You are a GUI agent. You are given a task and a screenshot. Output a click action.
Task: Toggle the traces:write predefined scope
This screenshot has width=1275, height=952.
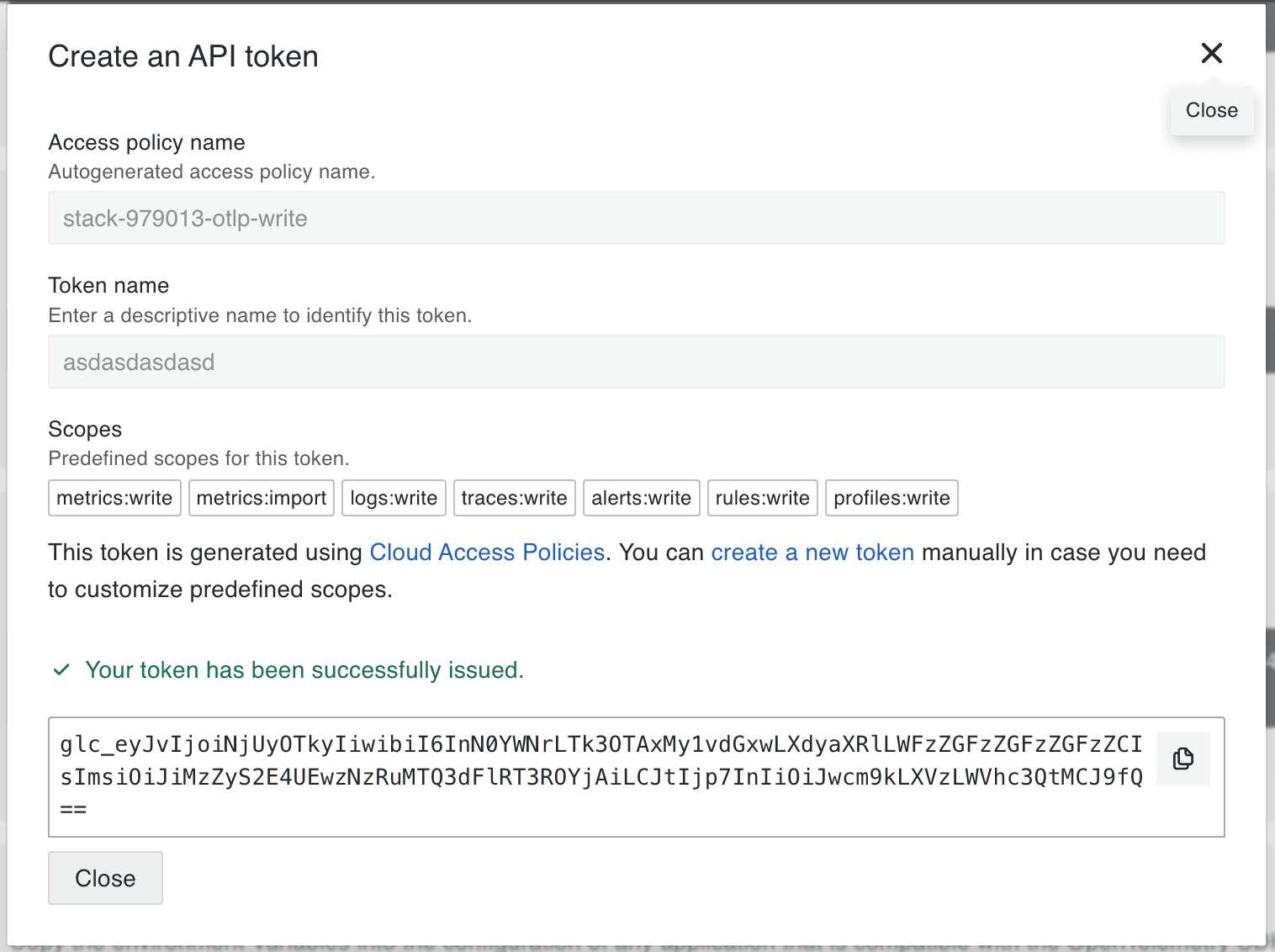click(x=514, y=498)
